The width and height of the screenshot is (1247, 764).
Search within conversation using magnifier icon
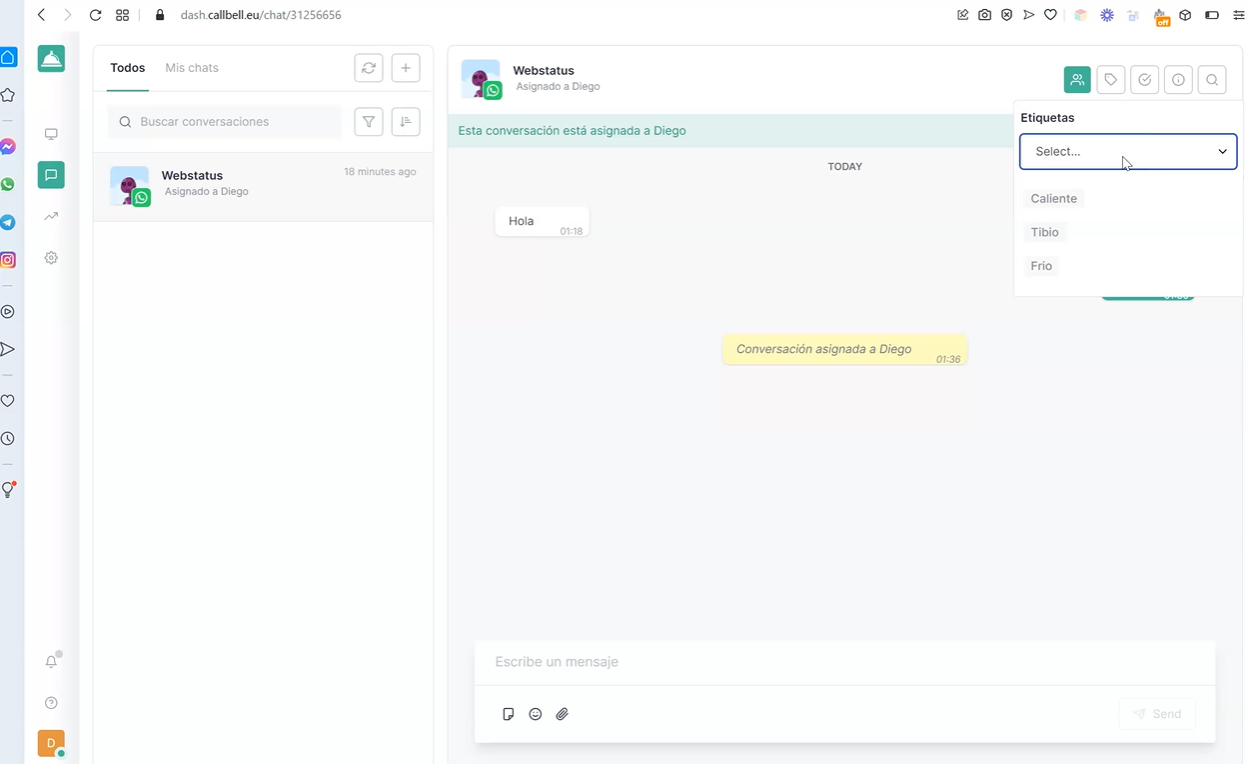tap(1212, 80)
